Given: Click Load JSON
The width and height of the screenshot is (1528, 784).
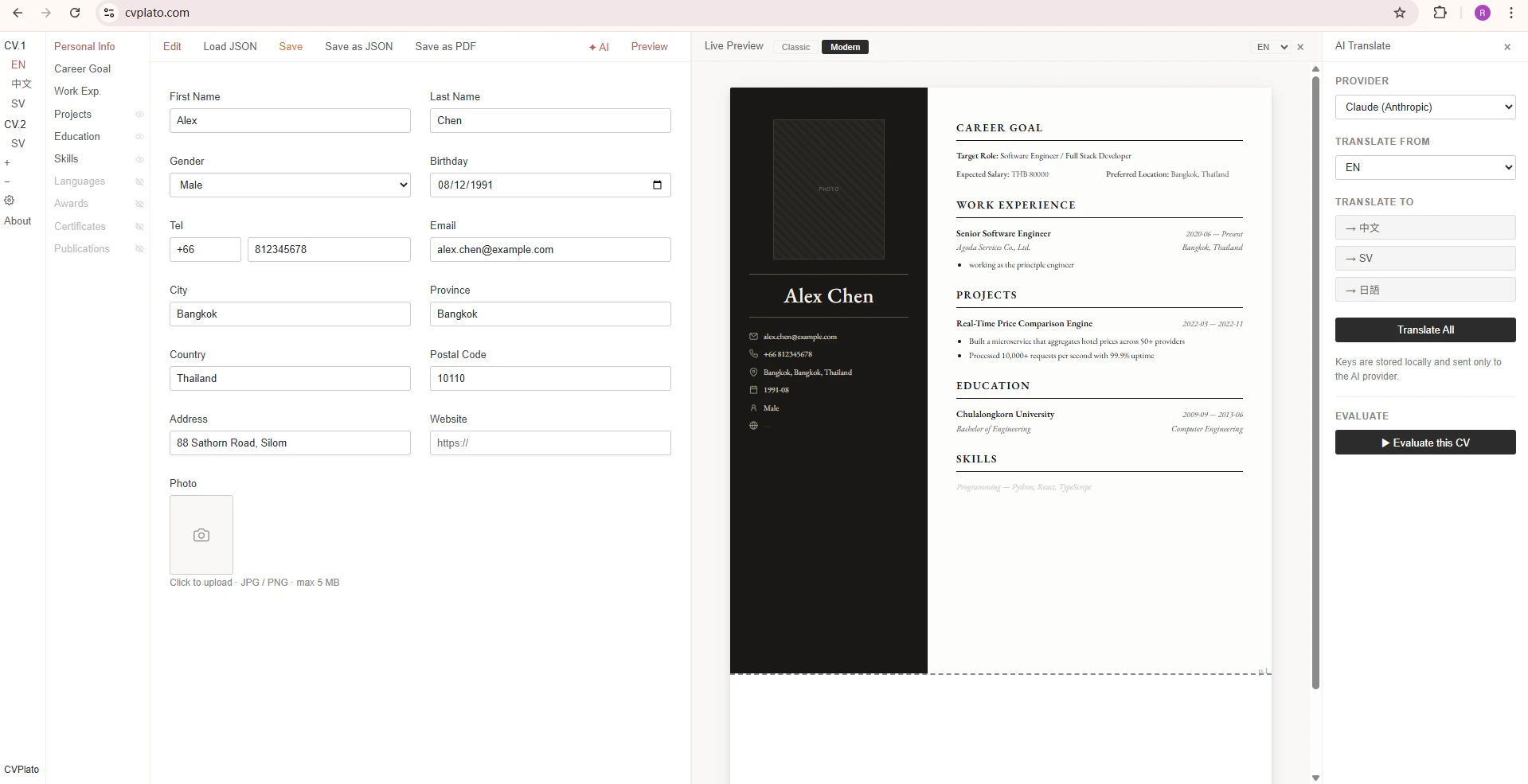Looking at the screenshot, I should click(230, 46).
